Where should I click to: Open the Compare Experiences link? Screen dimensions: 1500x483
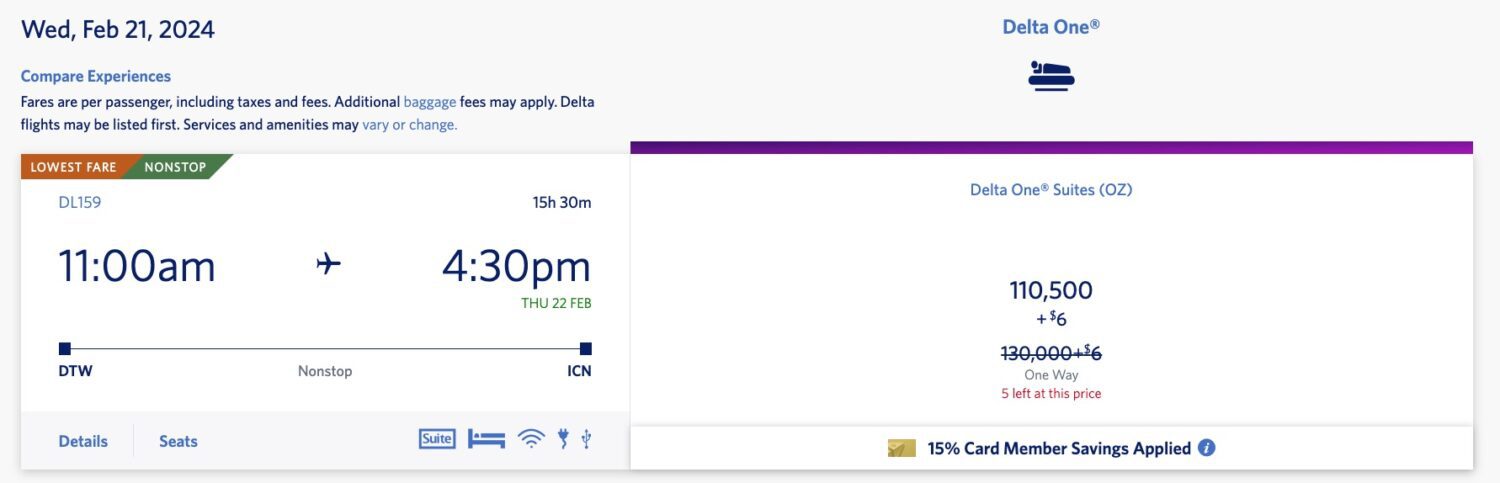pyautogui.click(x=96, y=76)
